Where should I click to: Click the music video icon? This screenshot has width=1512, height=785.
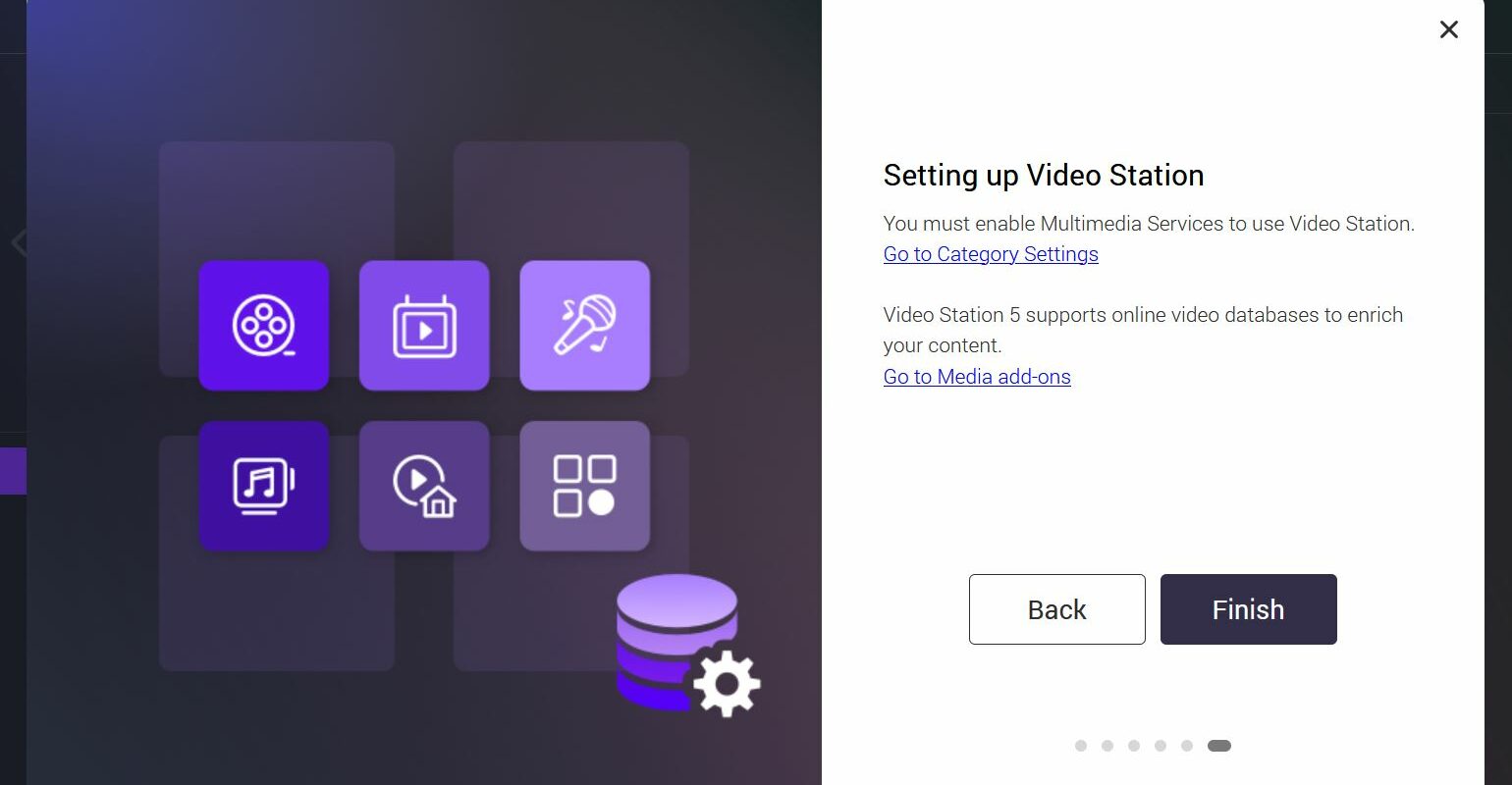click(x=263, y=486)
